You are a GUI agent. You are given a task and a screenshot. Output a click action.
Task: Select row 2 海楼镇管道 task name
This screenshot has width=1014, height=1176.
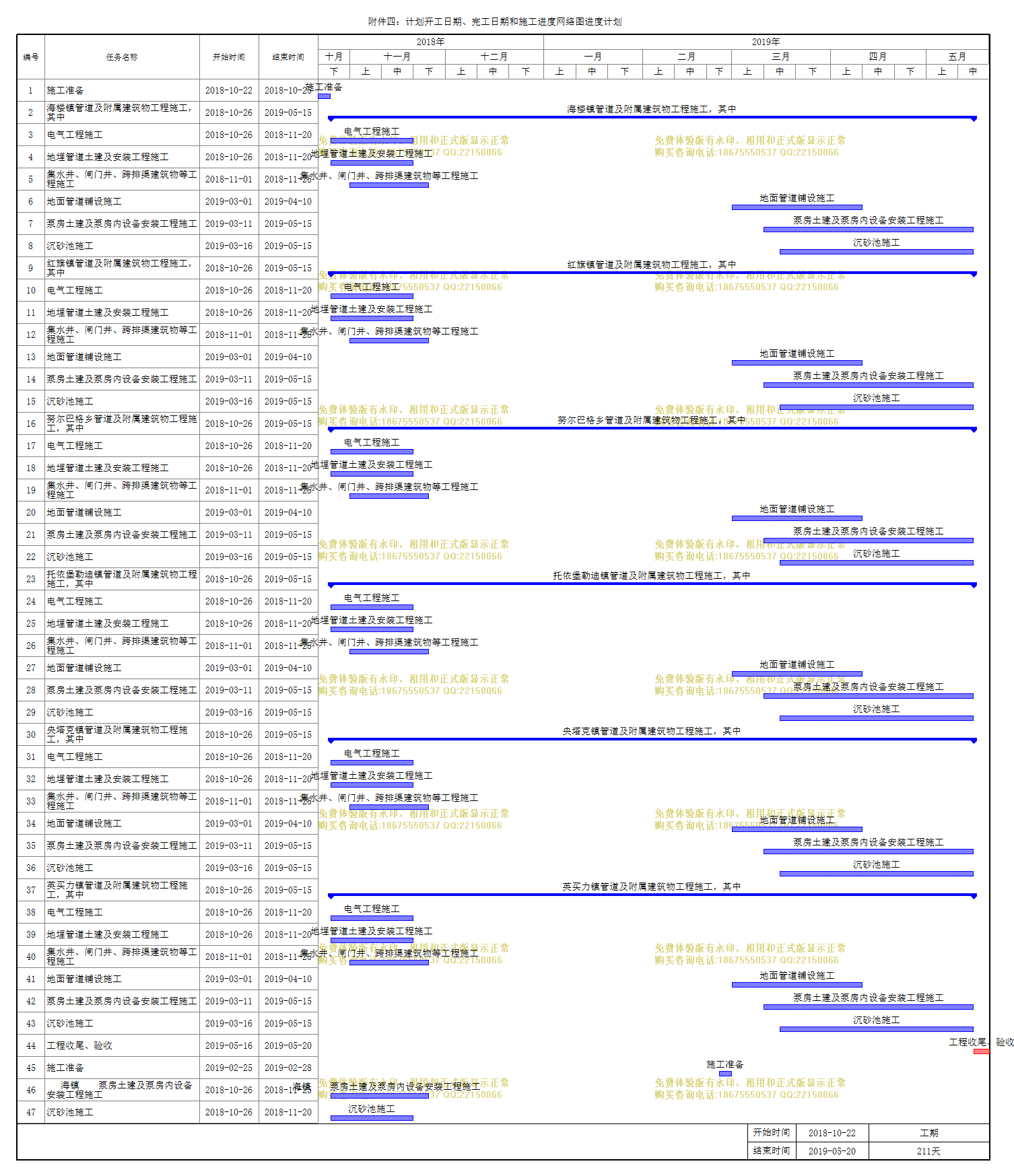(119, 112)
